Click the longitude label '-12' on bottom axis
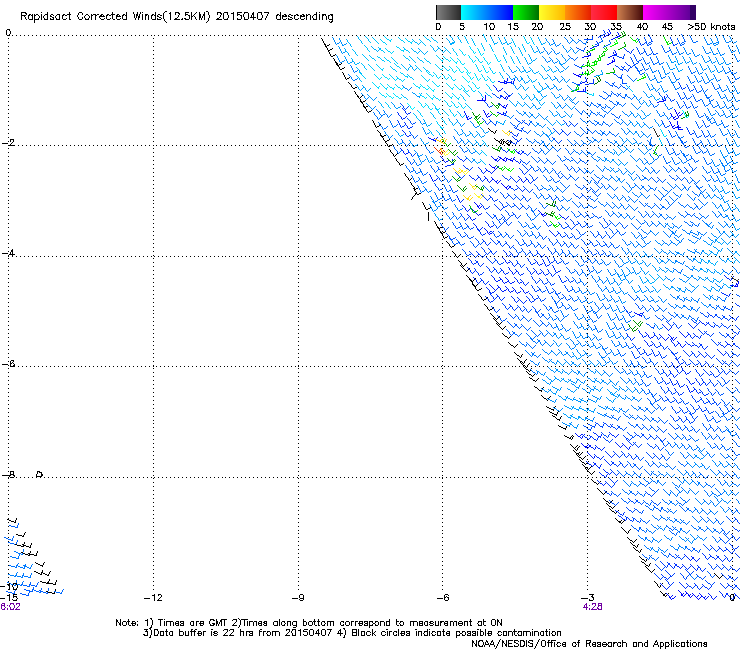 [x=153, y=598]
